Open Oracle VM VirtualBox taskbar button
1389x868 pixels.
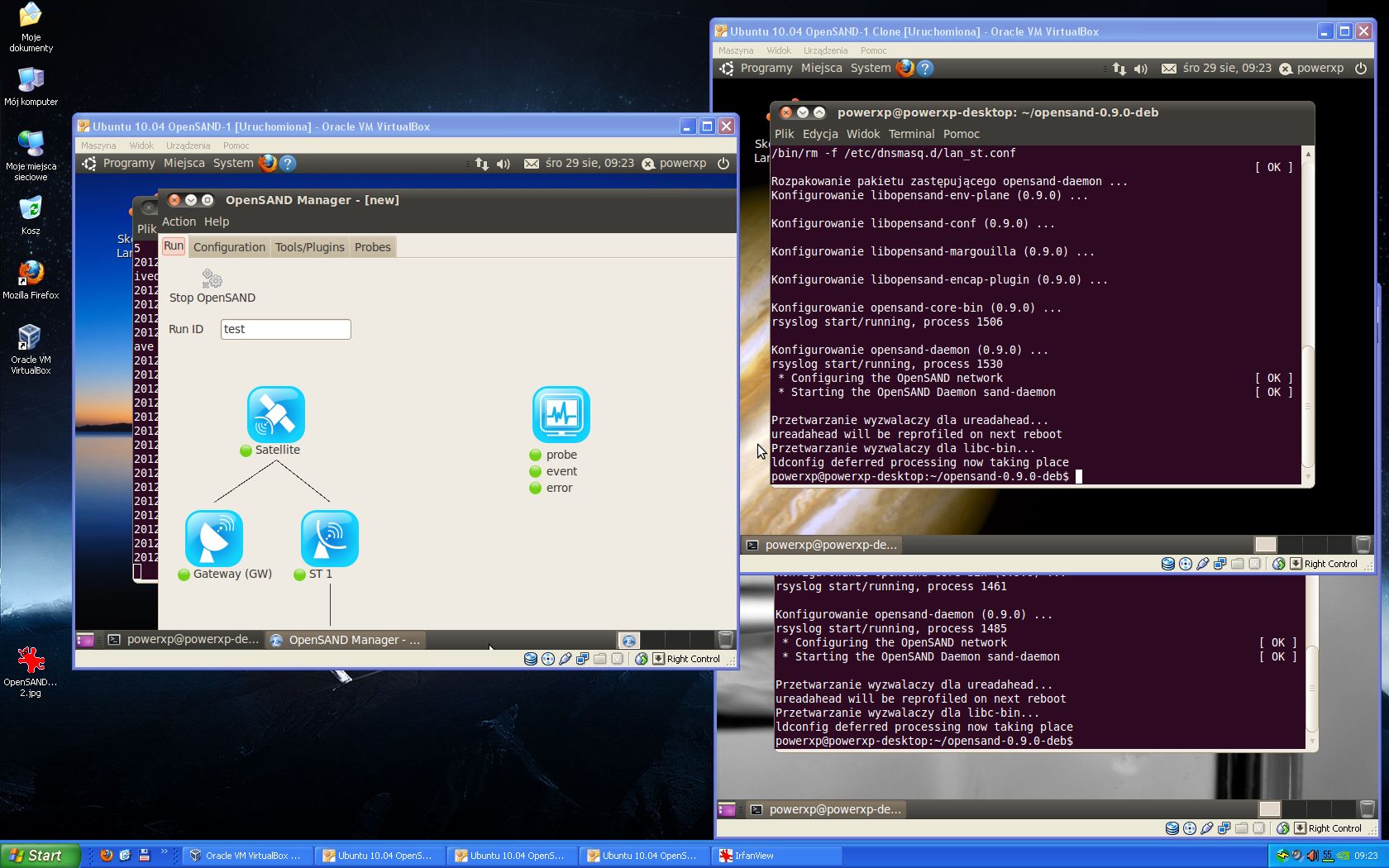[x=246, y=856]
